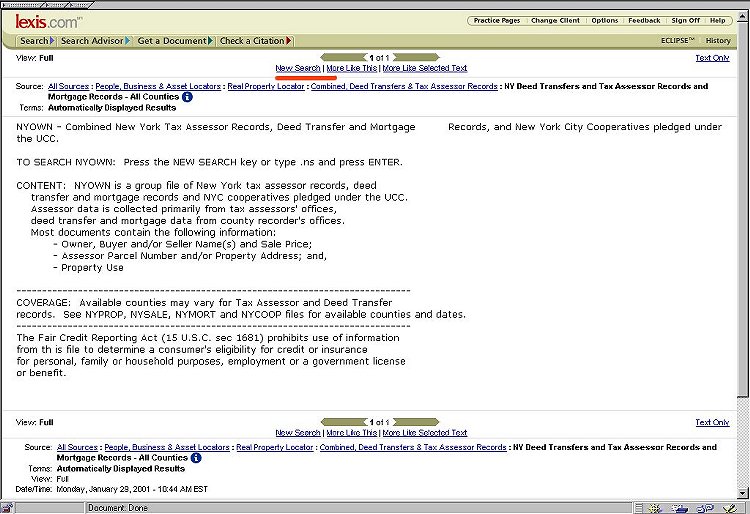Click the New Search link below the document
Viewport: 750px width, 514px height.
[x=298, y=433]
